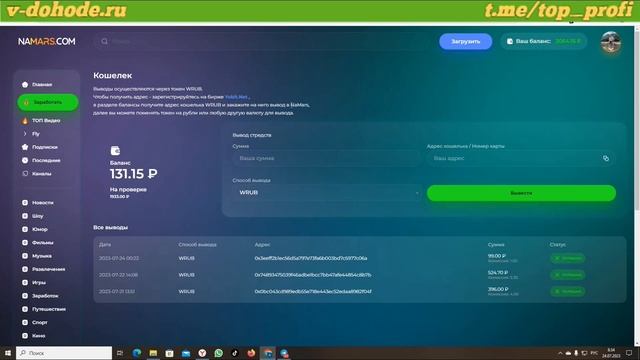Open the Новости category
The width and height of the screenshot is (640, 360).
coord(38,202)
